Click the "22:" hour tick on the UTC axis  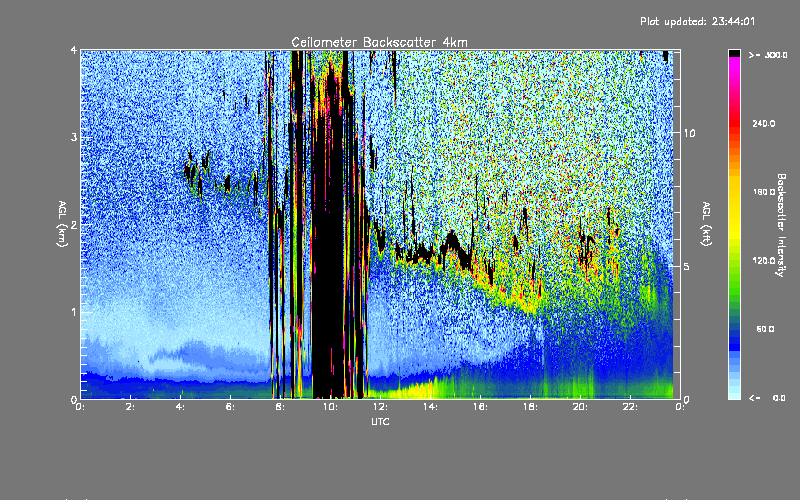[630, 407]
